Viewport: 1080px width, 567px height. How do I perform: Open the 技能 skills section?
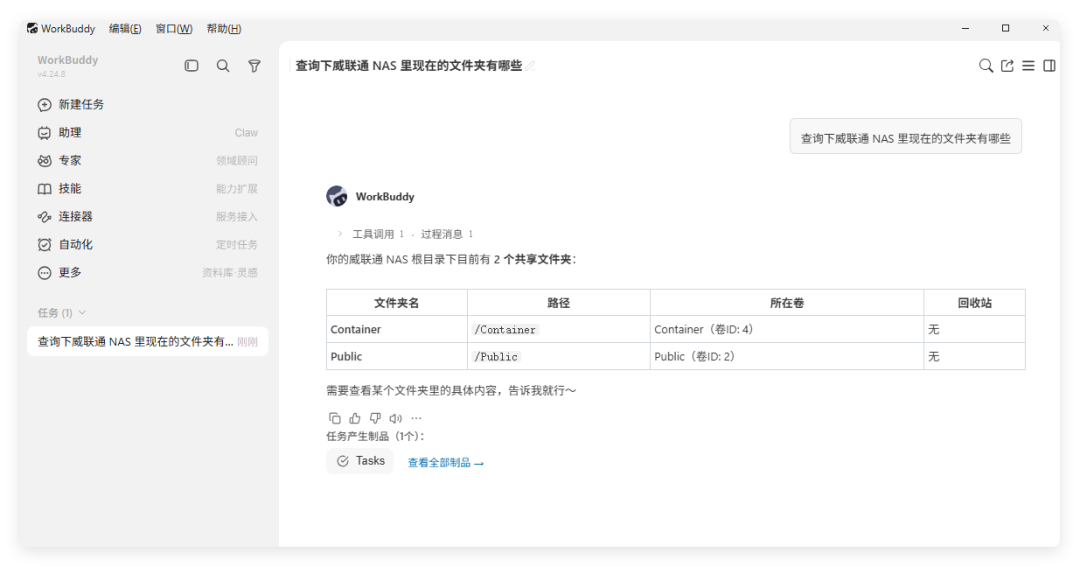click(x=147, y=189)
